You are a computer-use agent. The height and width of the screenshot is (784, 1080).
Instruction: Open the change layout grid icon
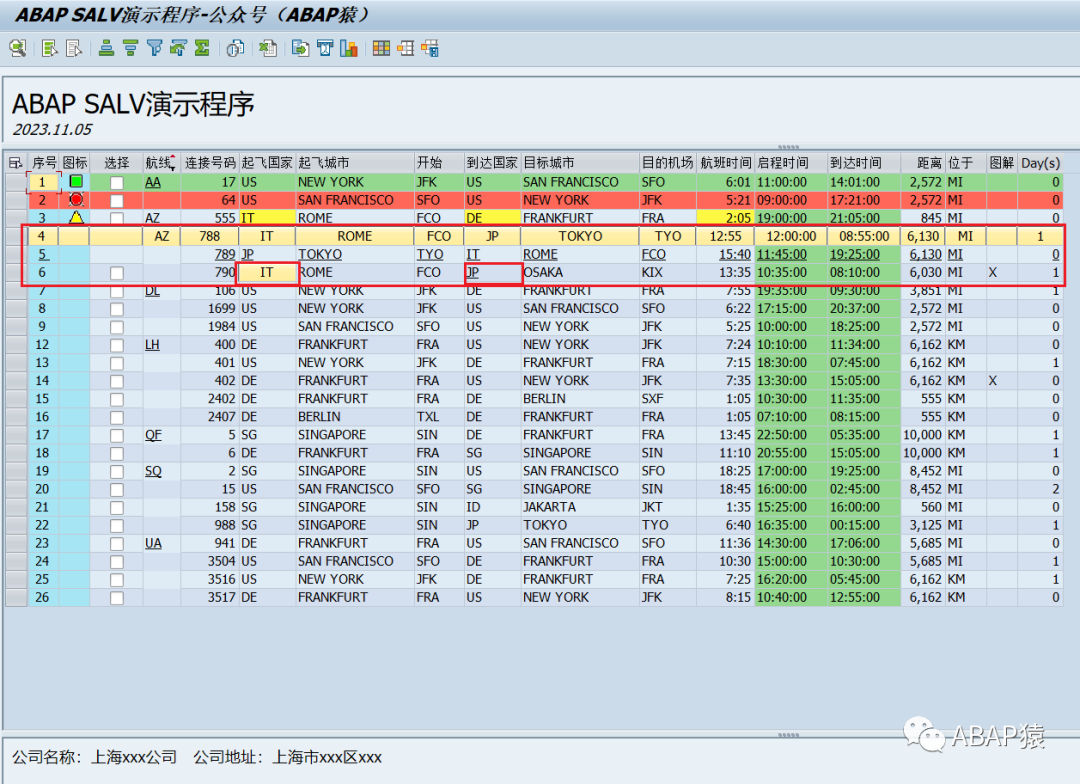381,48
